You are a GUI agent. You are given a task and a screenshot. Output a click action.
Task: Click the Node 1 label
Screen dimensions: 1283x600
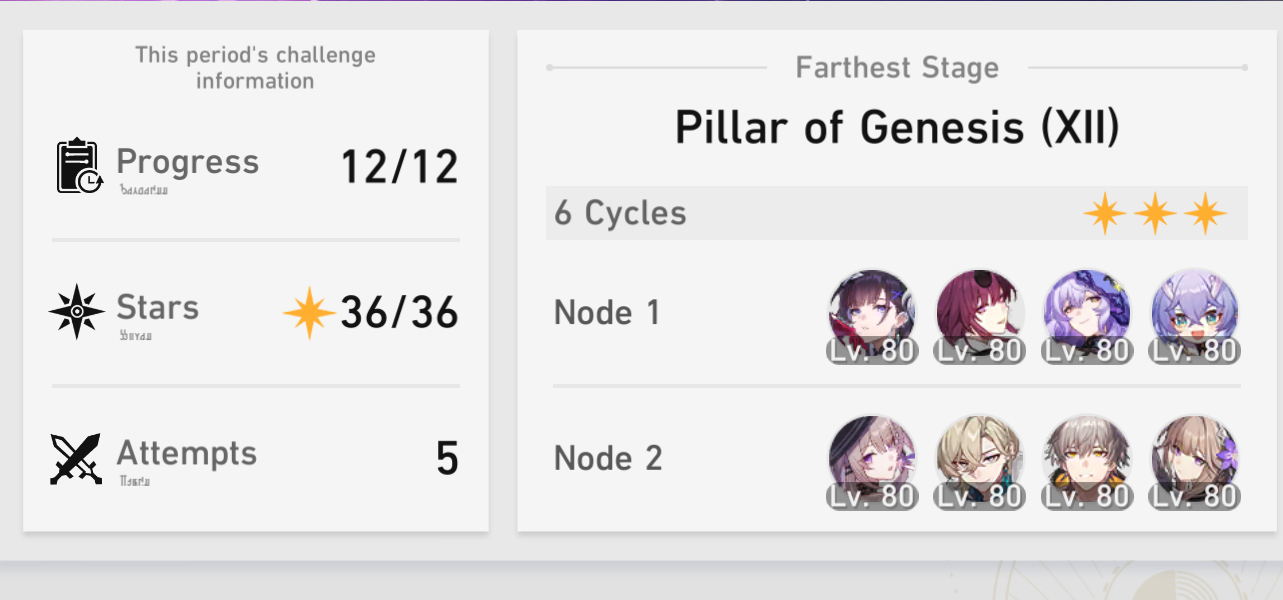pos(607,313)
